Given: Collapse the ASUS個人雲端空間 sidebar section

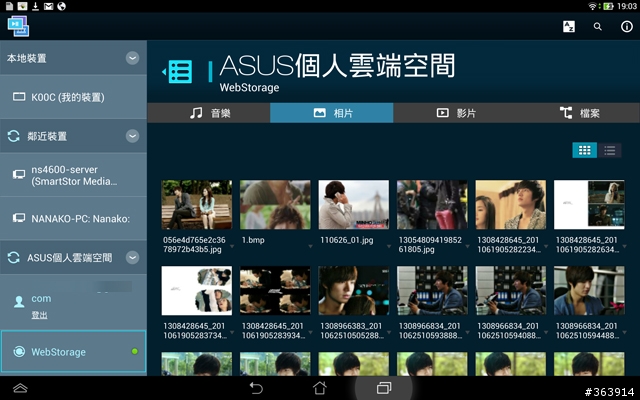Looking at the screenshot, I should pyautogui.click(x=132, y=258).
